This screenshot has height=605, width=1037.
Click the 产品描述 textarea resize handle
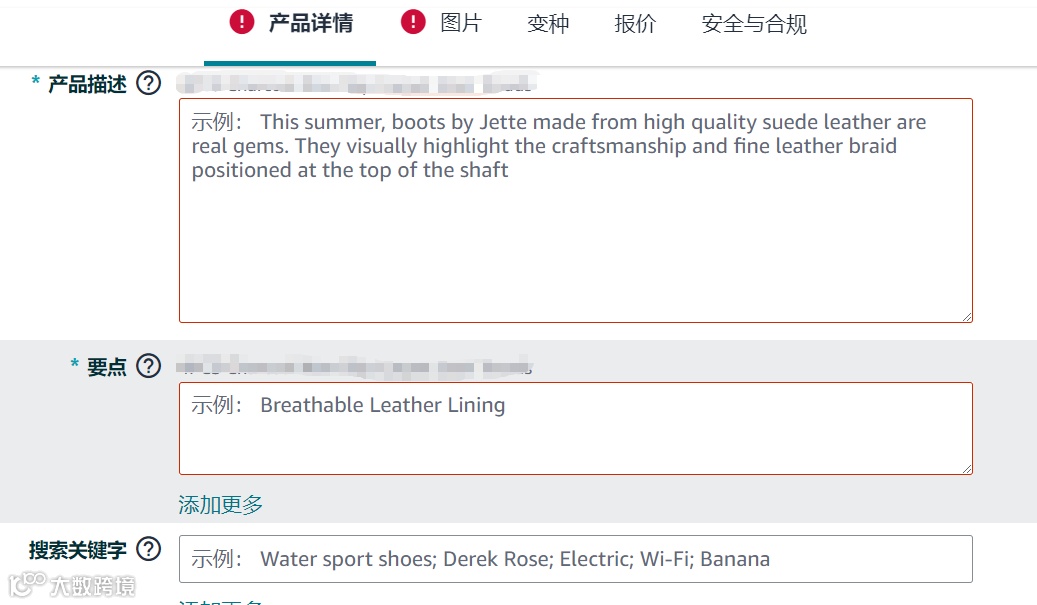click(966, 316)
